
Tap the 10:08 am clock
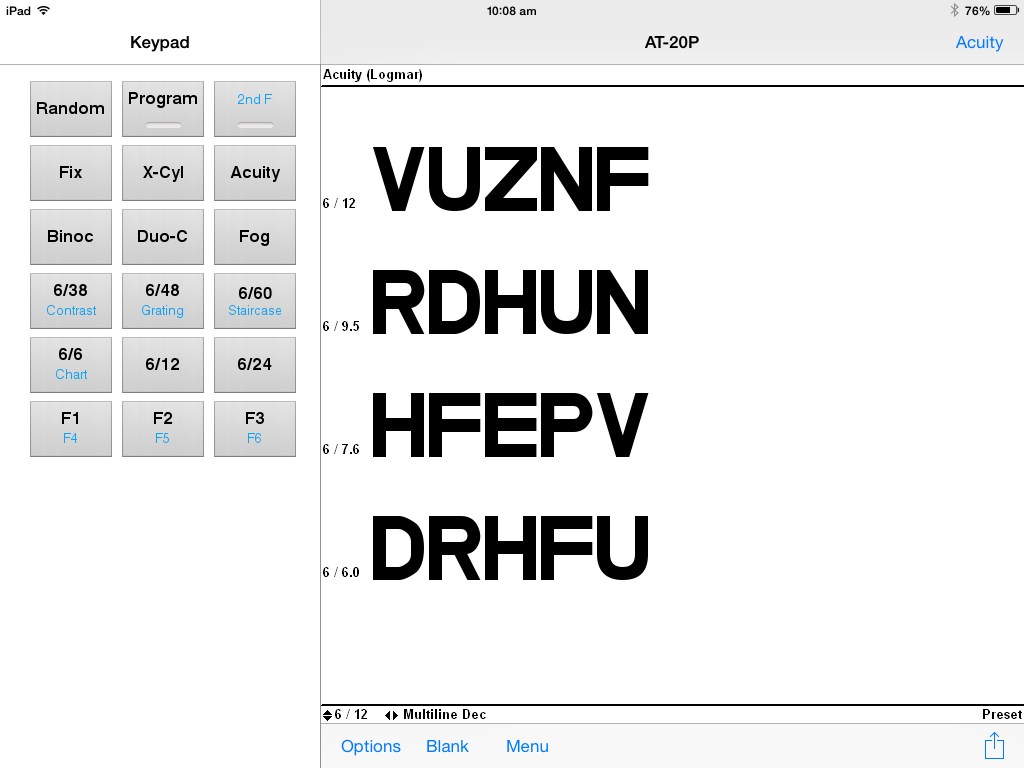pyautogui.click(x=511, y=11)
